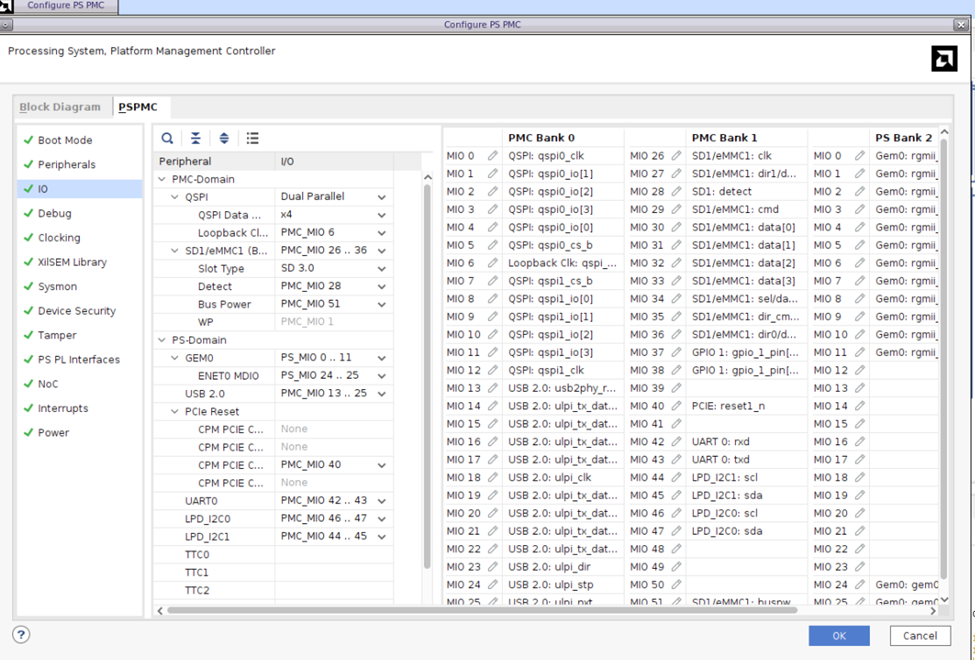Image resolution: width=975 pixels, height=660 pixels.
Task: Select Clocking in the left sidebar
Action: pos(59,238)
